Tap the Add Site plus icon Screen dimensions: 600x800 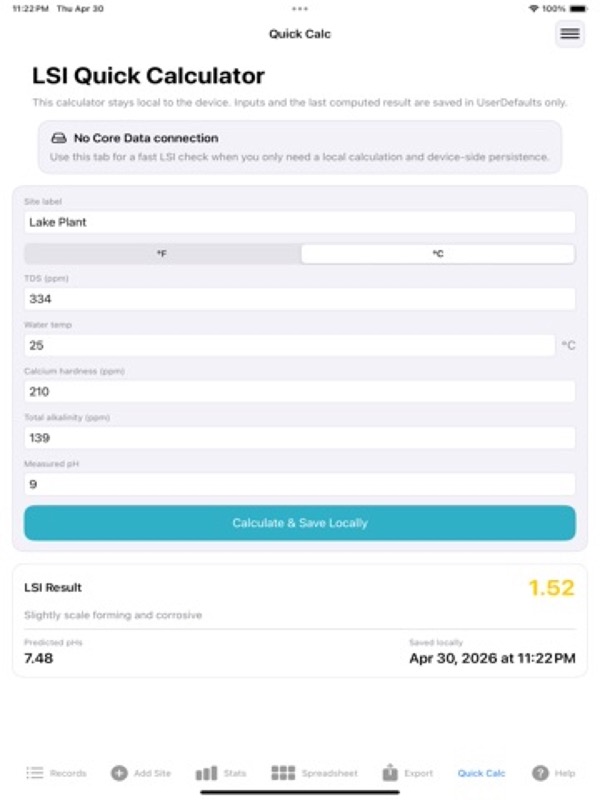click(119, 773)
